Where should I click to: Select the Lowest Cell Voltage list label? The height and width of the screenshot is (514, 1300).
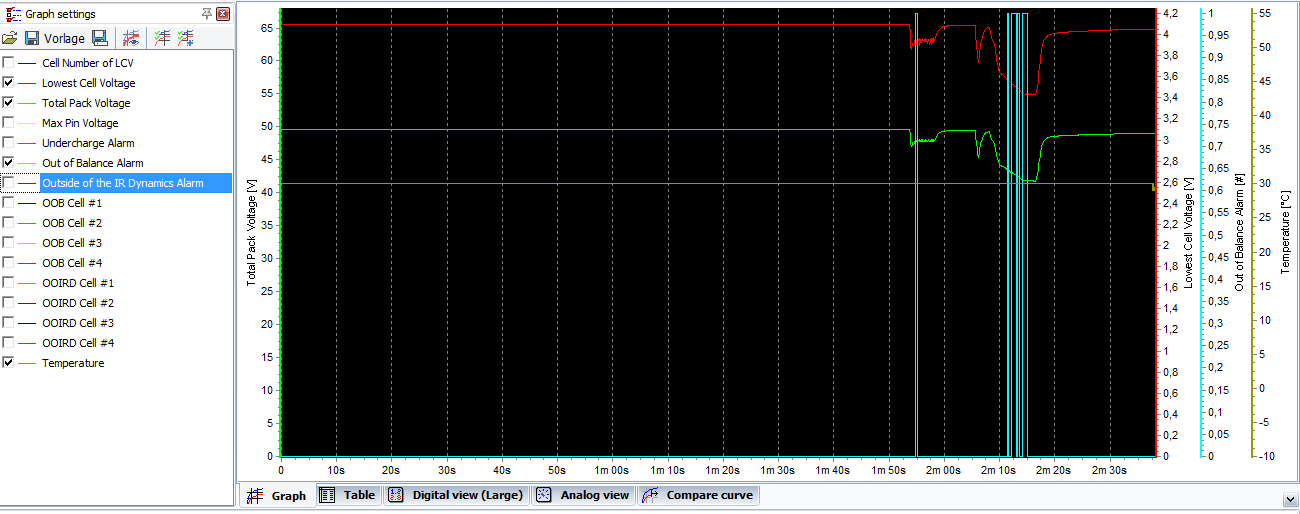coord(88,83)
